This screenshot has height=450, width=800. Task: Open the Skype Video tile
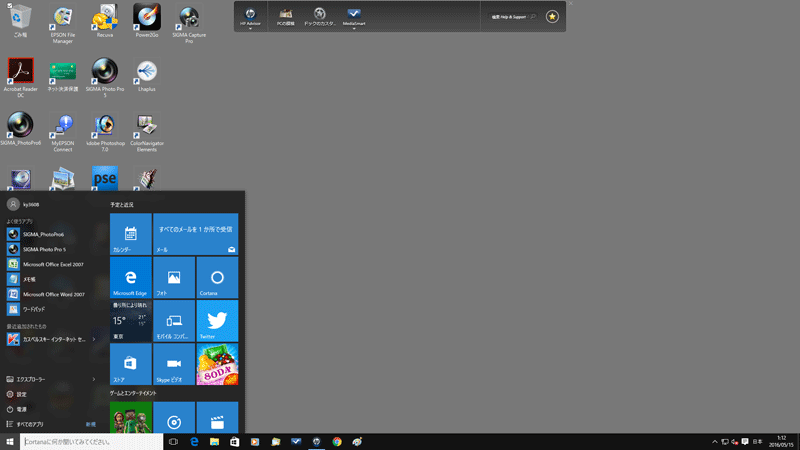(x=174, y=364)
